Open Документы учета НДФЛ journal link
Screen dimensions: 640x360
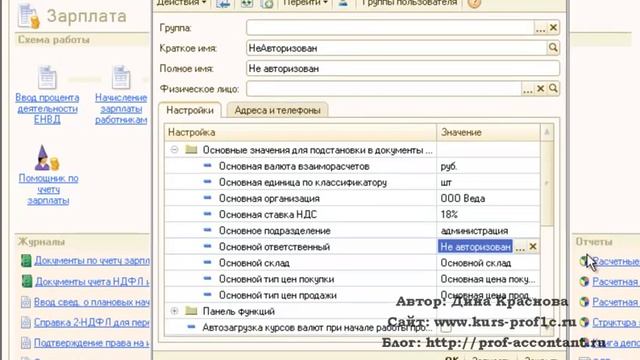pyautogui.click(x=93, y=281)
